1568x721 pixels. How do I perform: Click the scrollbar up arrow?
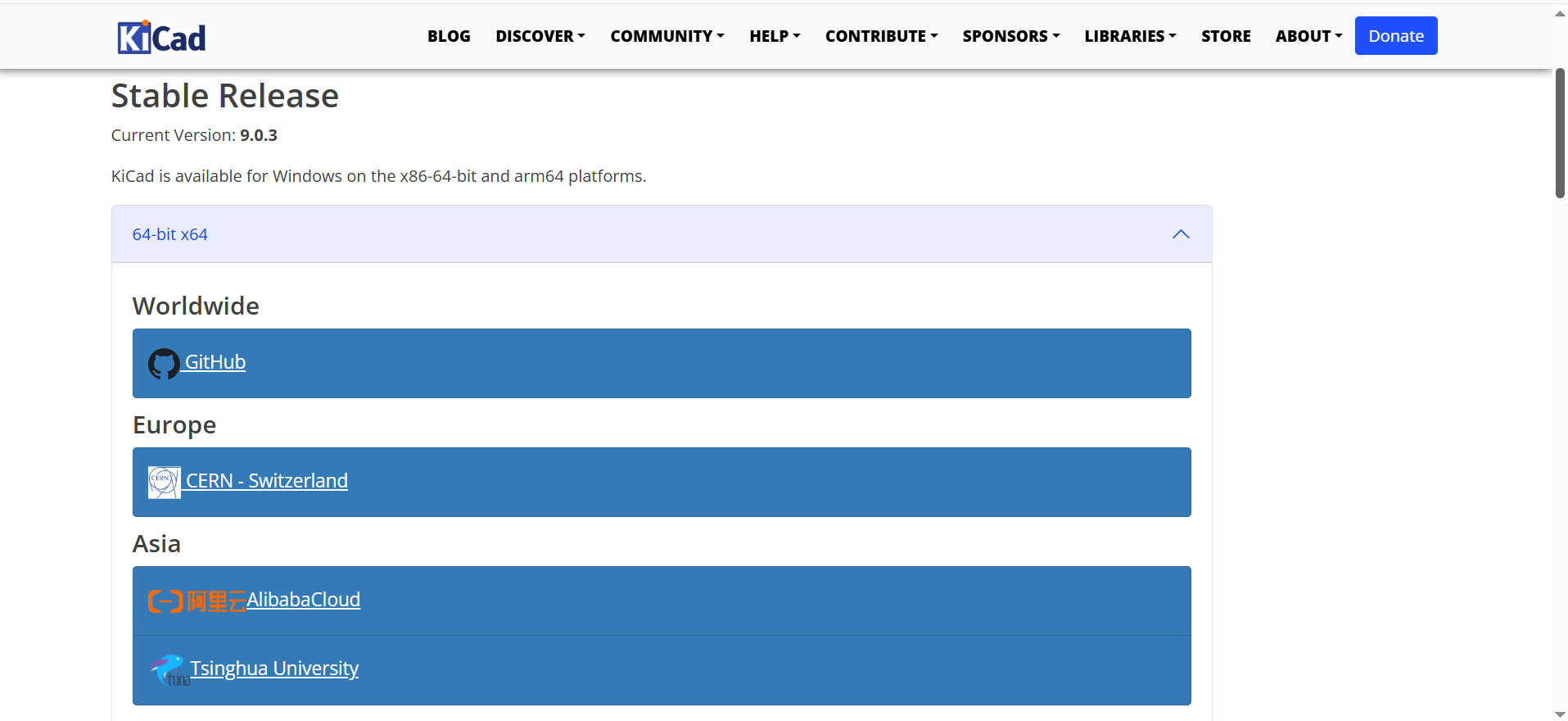click(x=1560, y=12)
